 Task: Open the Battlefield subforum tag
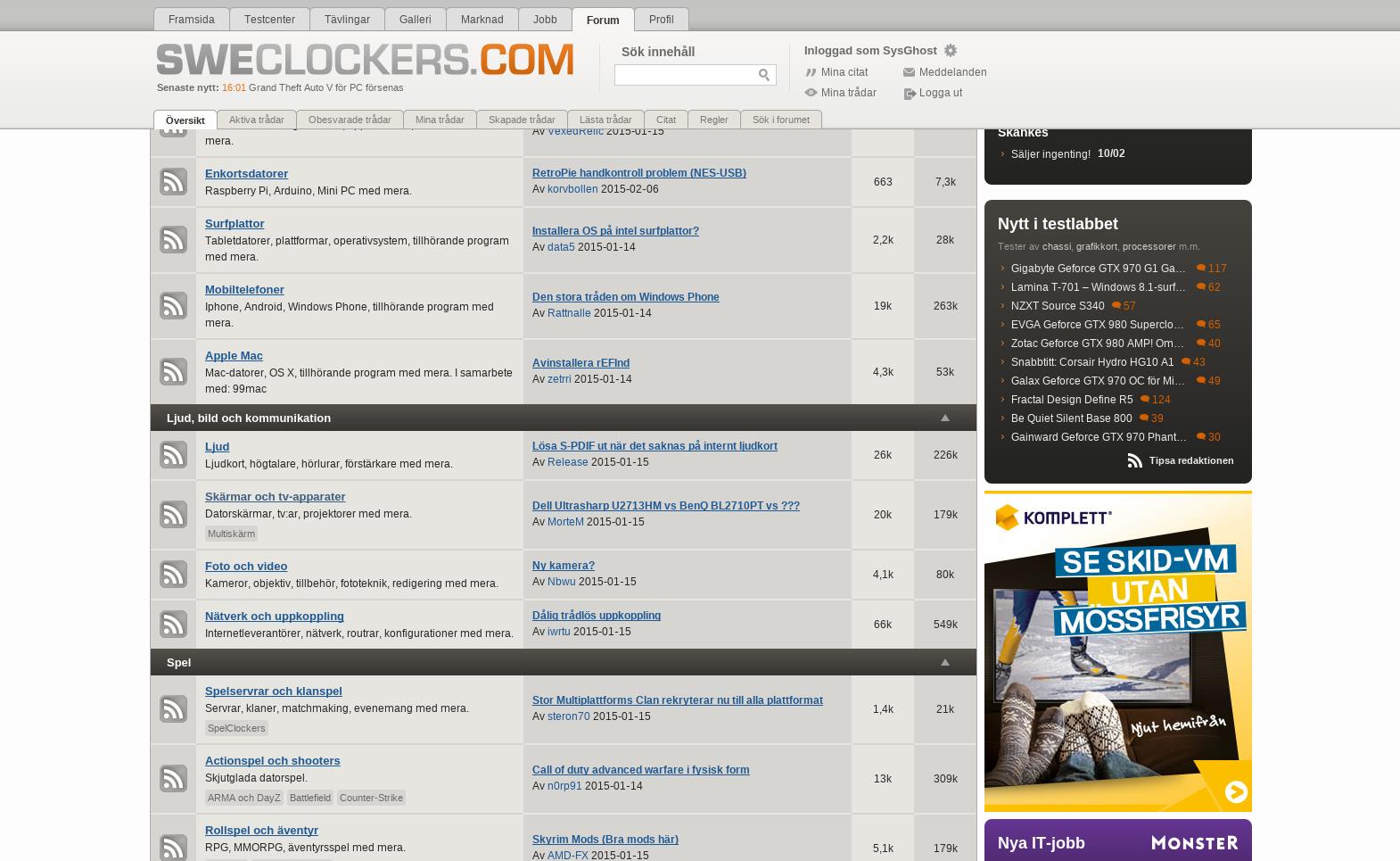coord(309,798)
